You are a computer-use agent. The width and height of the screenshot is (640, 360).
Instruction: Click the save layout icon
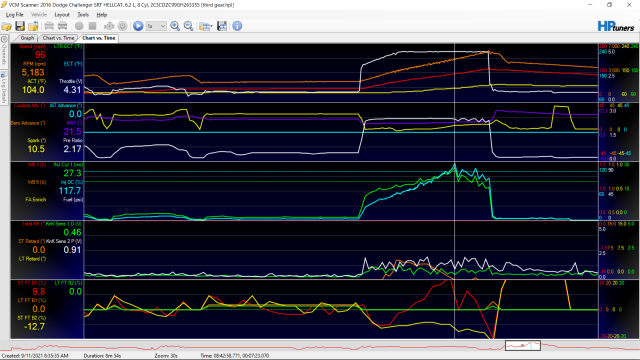(222, 26)
